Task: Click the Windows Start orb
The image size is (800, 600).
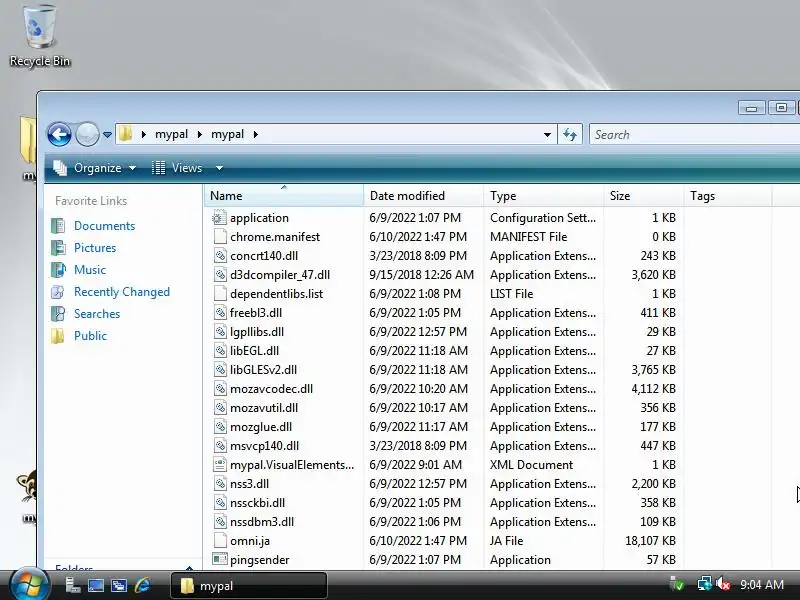Action: coord(29,584)
